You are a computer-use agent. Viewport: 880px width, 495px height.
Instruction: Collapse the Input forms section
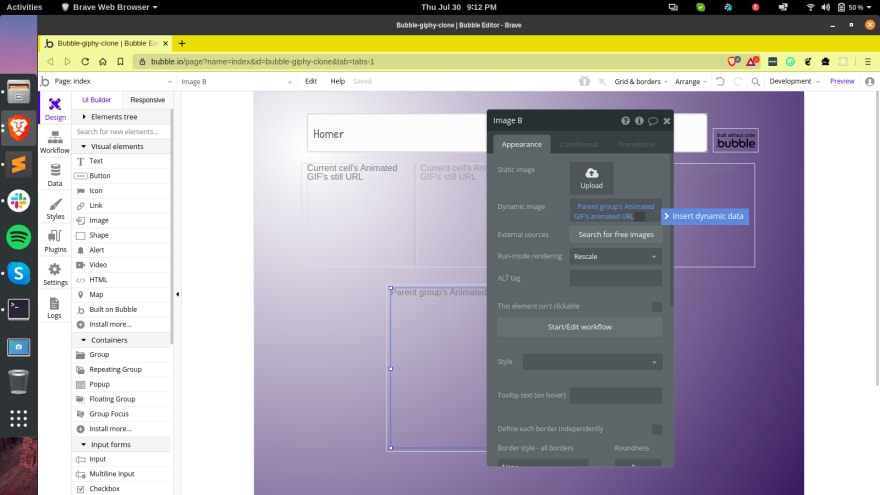(84, 444)
